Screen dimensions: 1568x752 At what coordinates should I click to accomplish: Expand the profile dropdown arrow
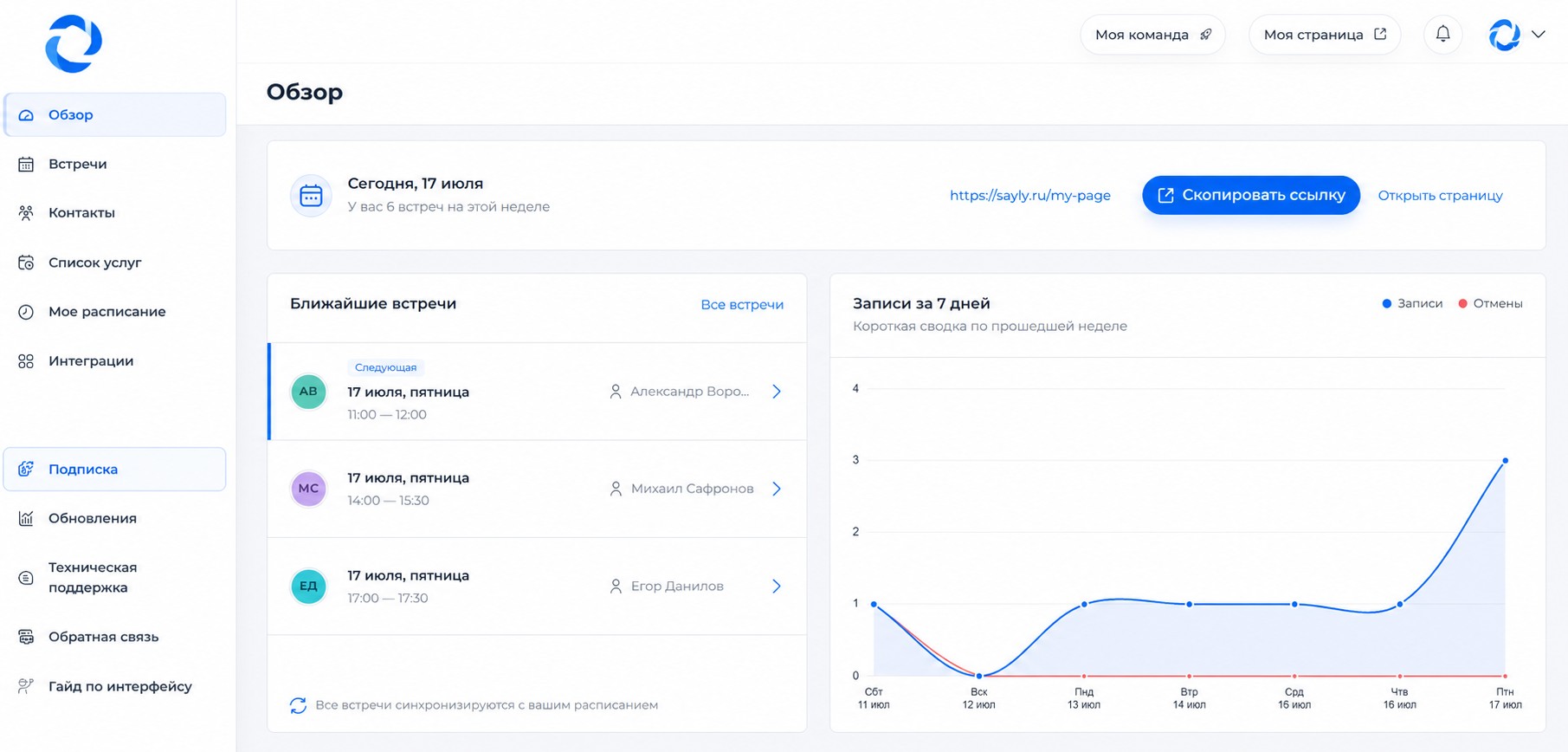1538,35
